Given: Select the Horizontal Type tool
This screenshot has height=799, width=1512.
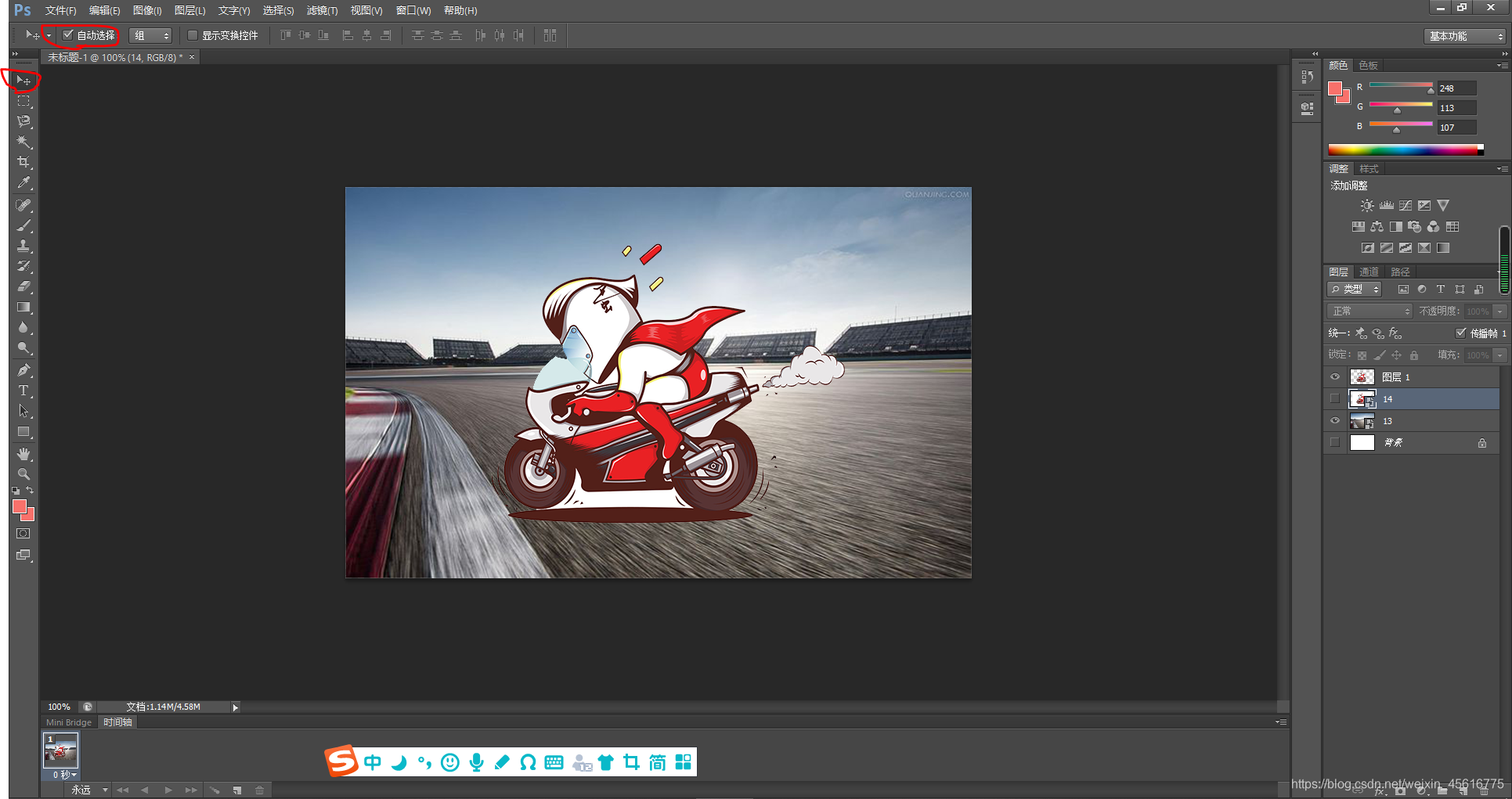Looking at the screenshot, I should coord(23,391).
